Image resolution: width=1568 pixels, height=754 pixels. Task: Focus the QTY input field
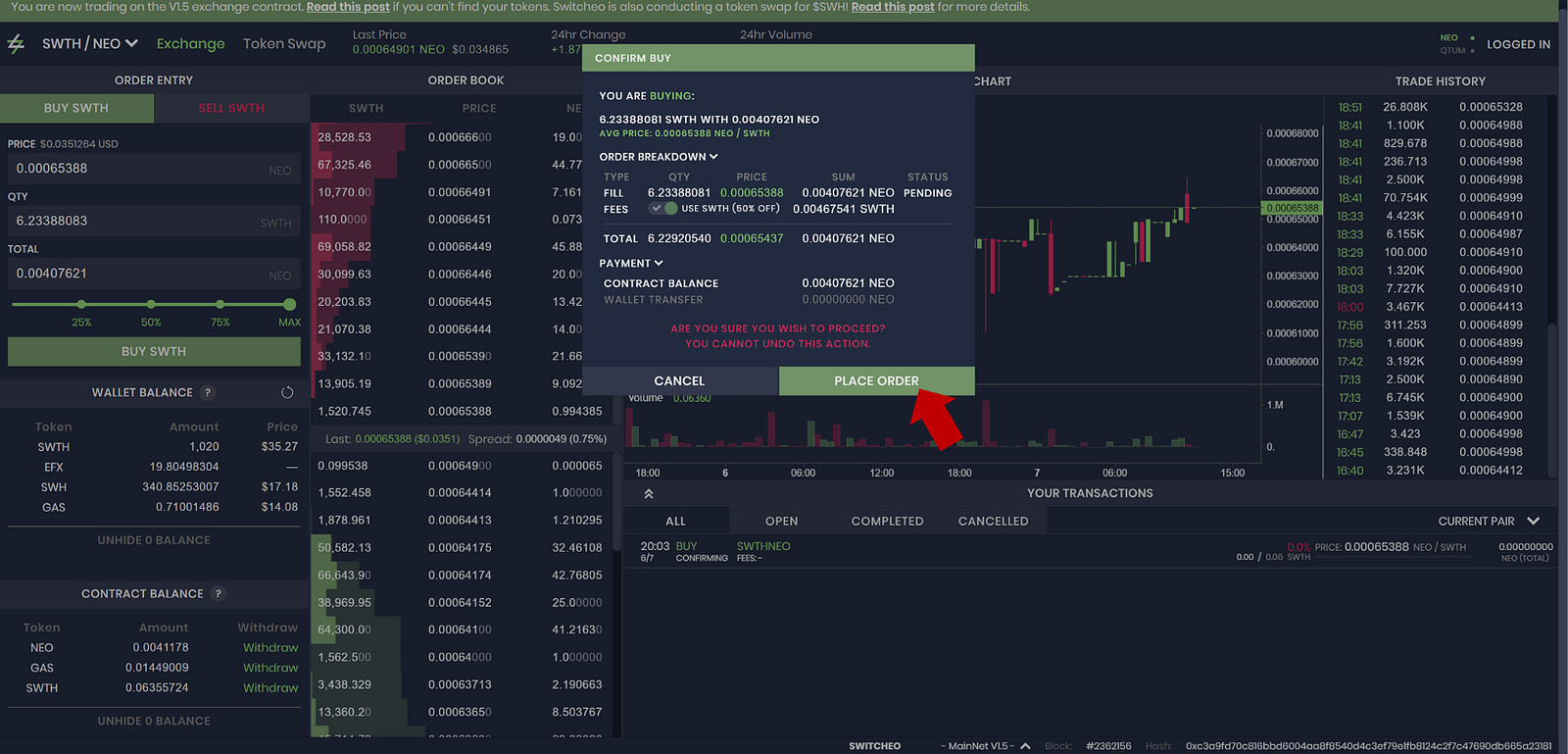click(x=154, y=221)
